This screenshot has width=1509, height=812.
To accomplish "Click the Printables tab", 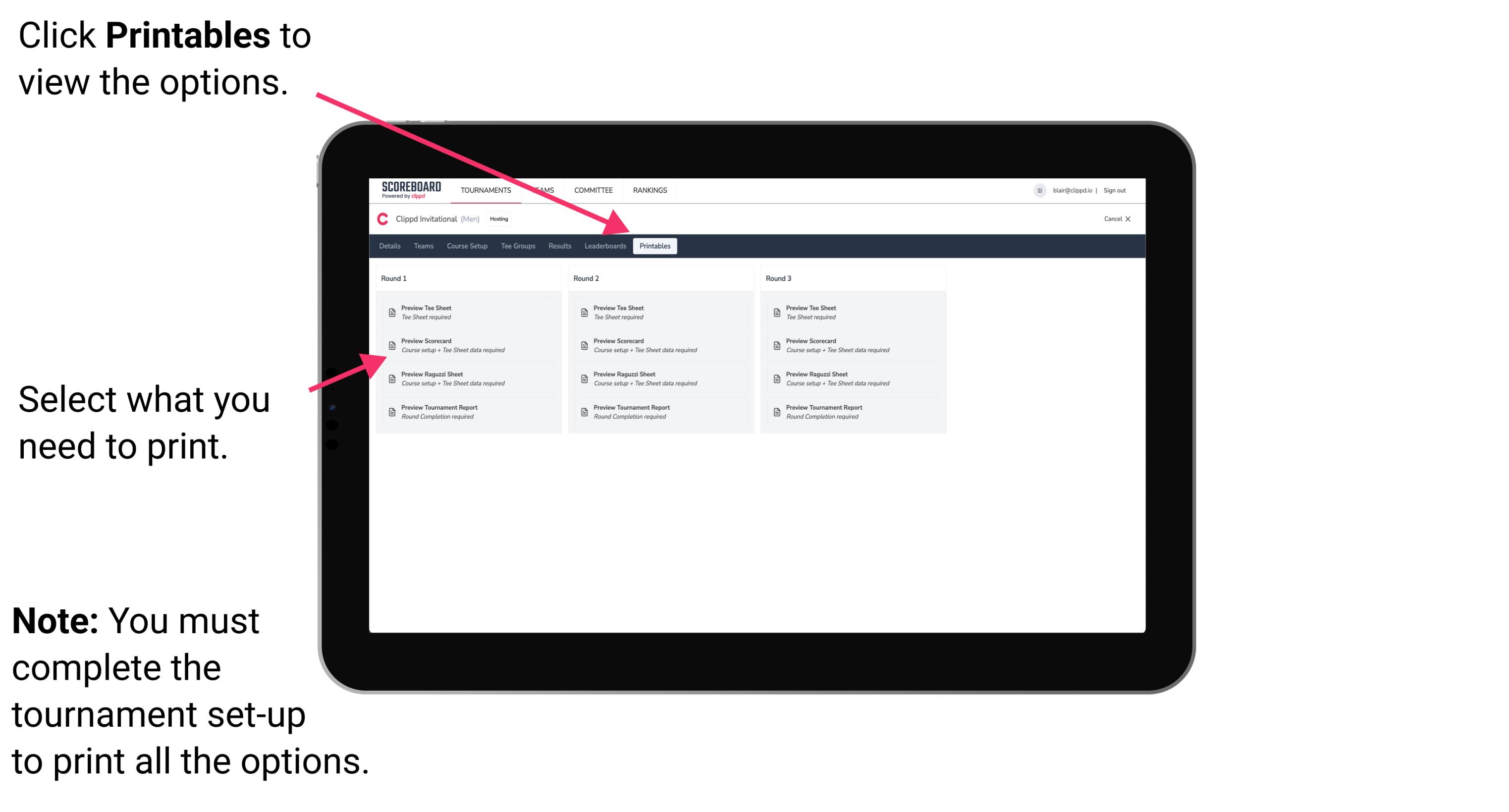I will coord(654,246).
